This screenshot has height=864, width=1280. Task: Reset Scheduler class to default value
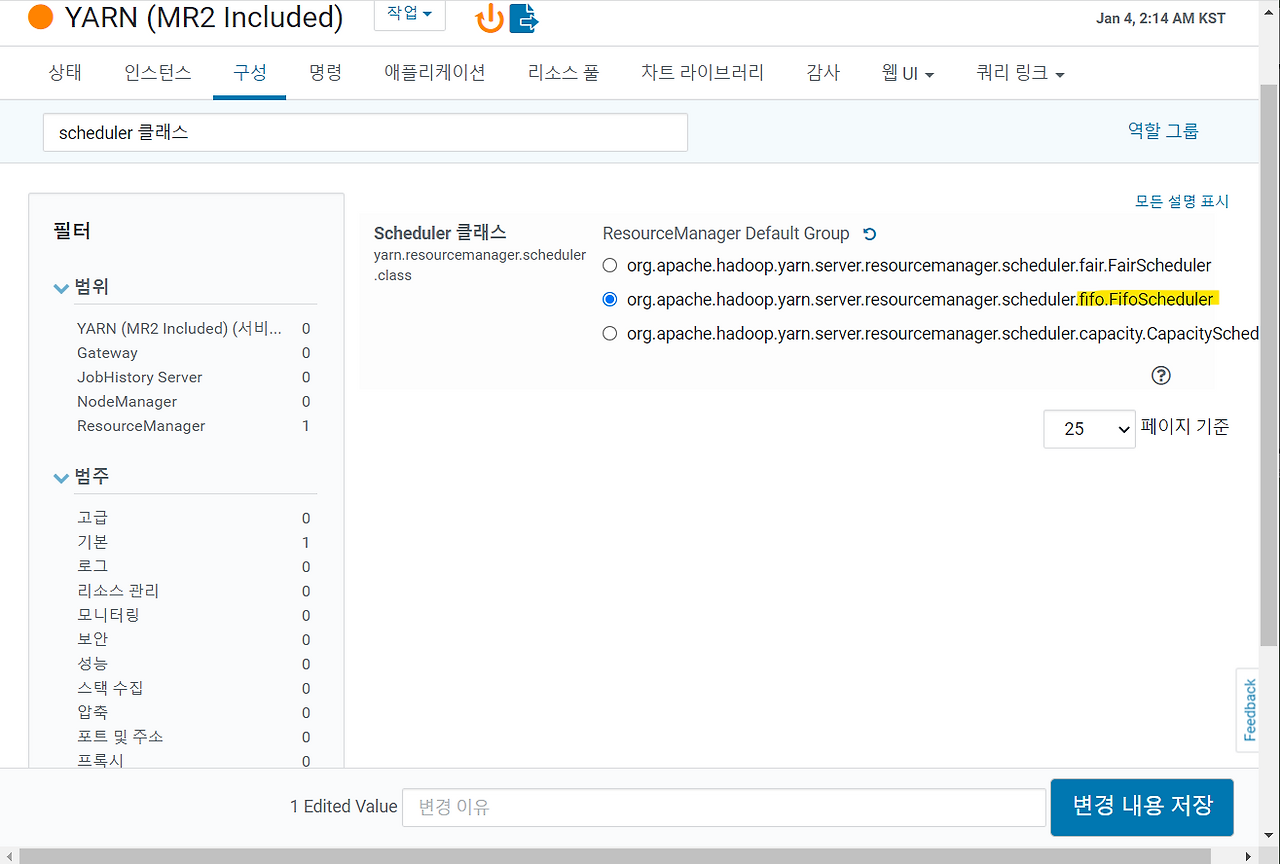pos(869,234)
